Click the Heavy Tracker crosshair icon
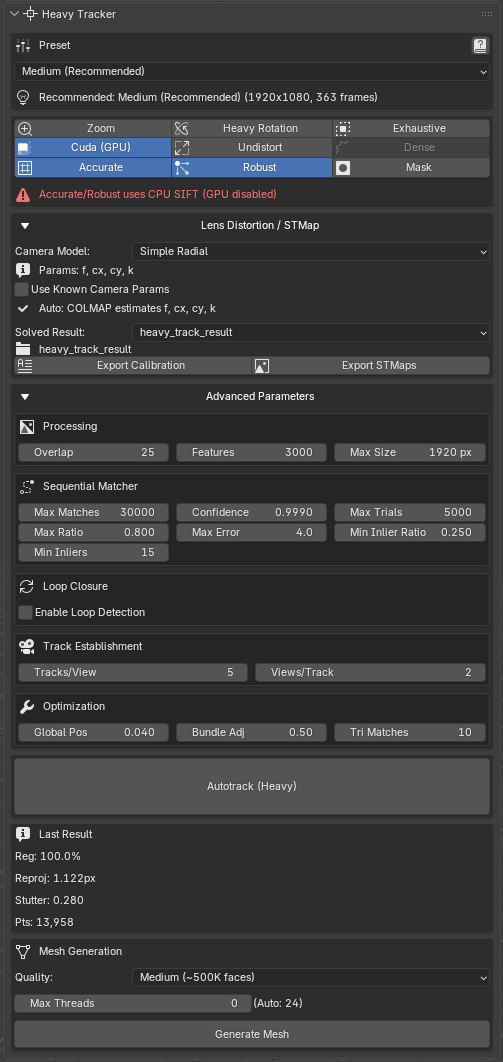503x1062 pixels. 30,14
